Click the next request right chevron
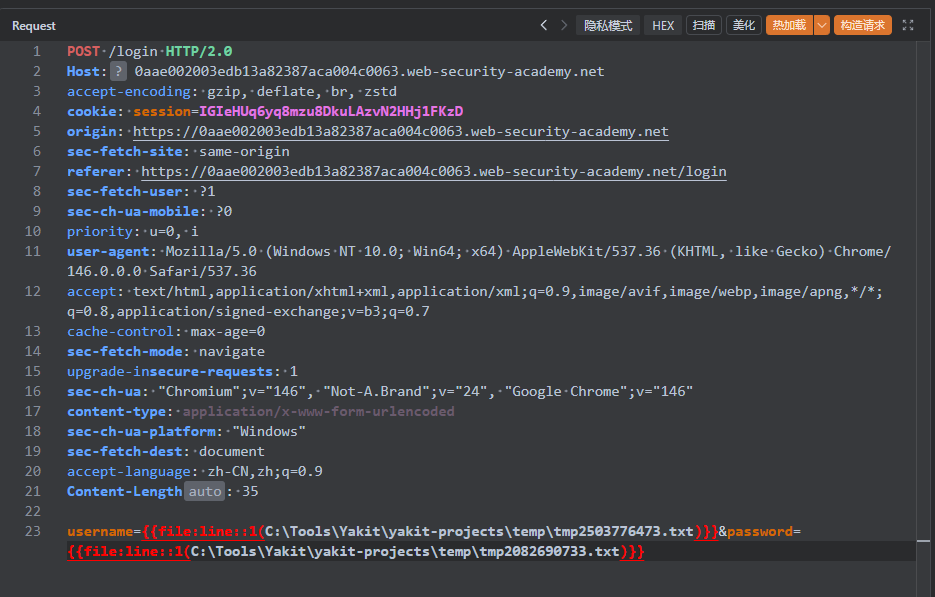Image resolution: width=935 pixels, height=597 pixels. (564, 25)
